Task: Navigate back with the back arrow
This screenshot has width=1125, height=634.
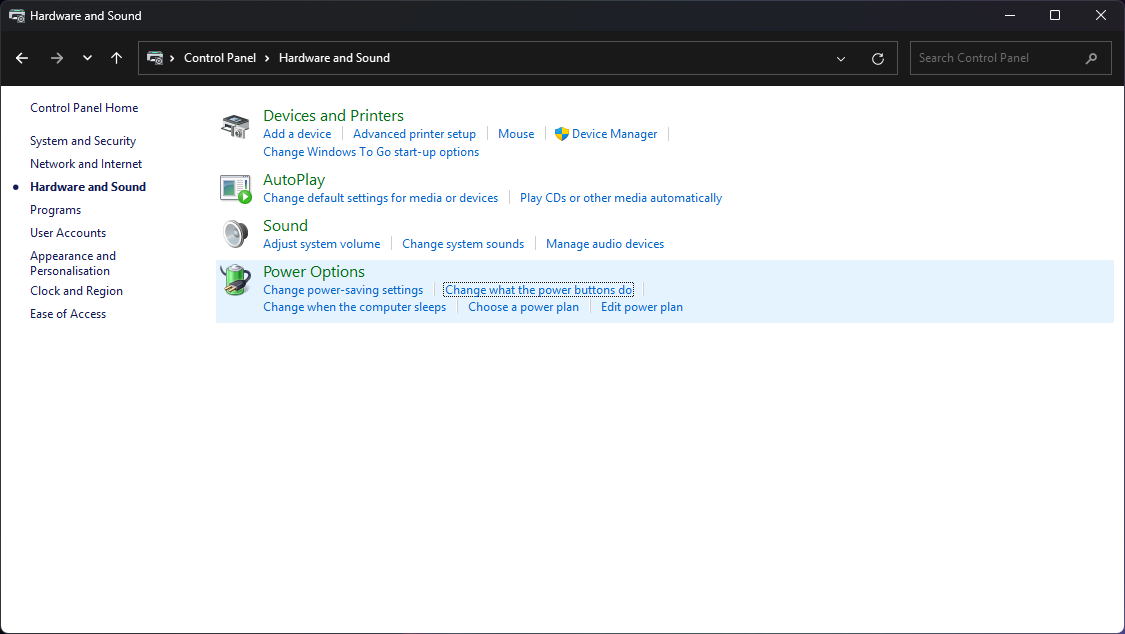Action: point(22,58)
